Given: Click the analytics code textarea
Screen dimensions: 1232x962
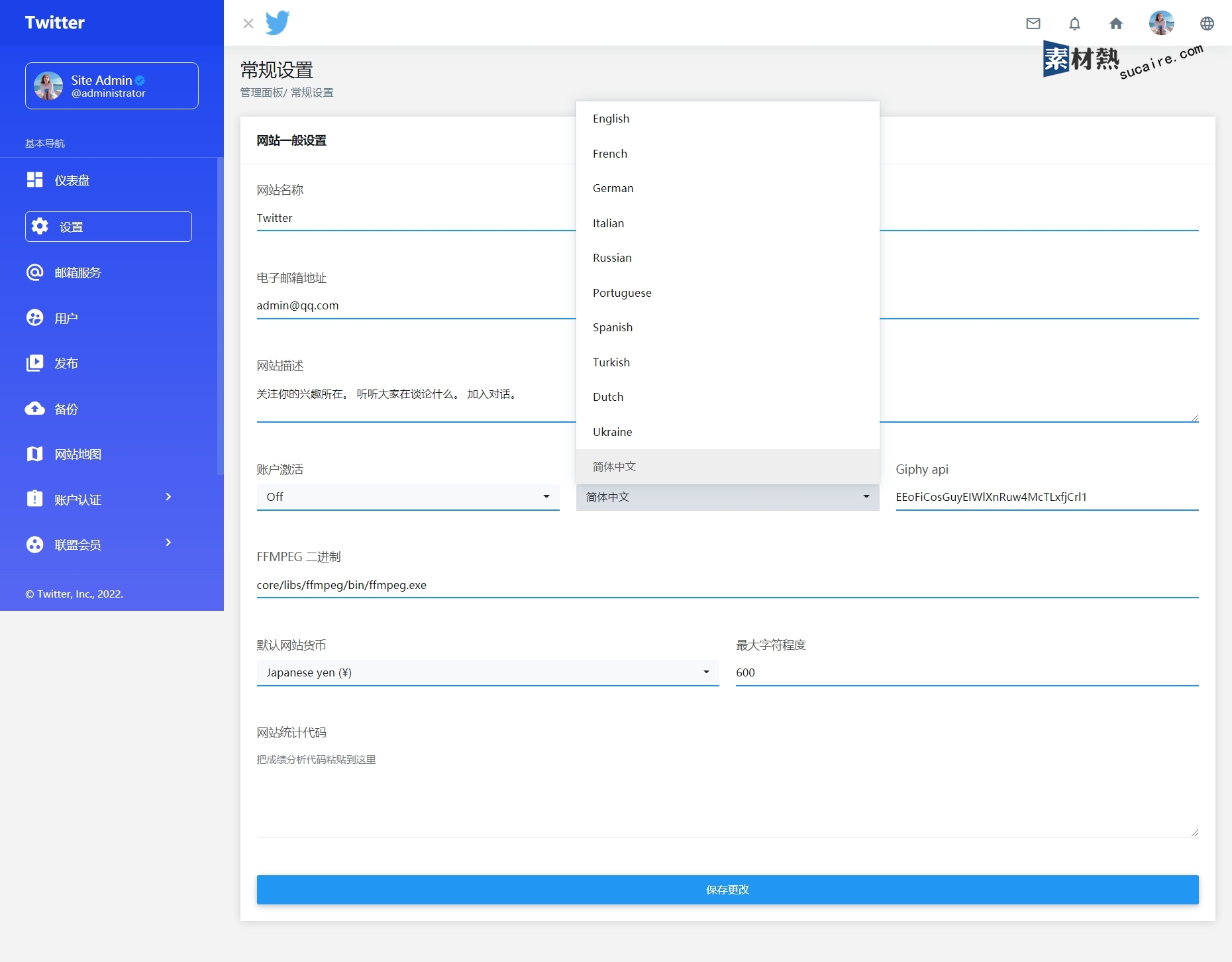Looking at the screenshot, I should tap(728, 792).
